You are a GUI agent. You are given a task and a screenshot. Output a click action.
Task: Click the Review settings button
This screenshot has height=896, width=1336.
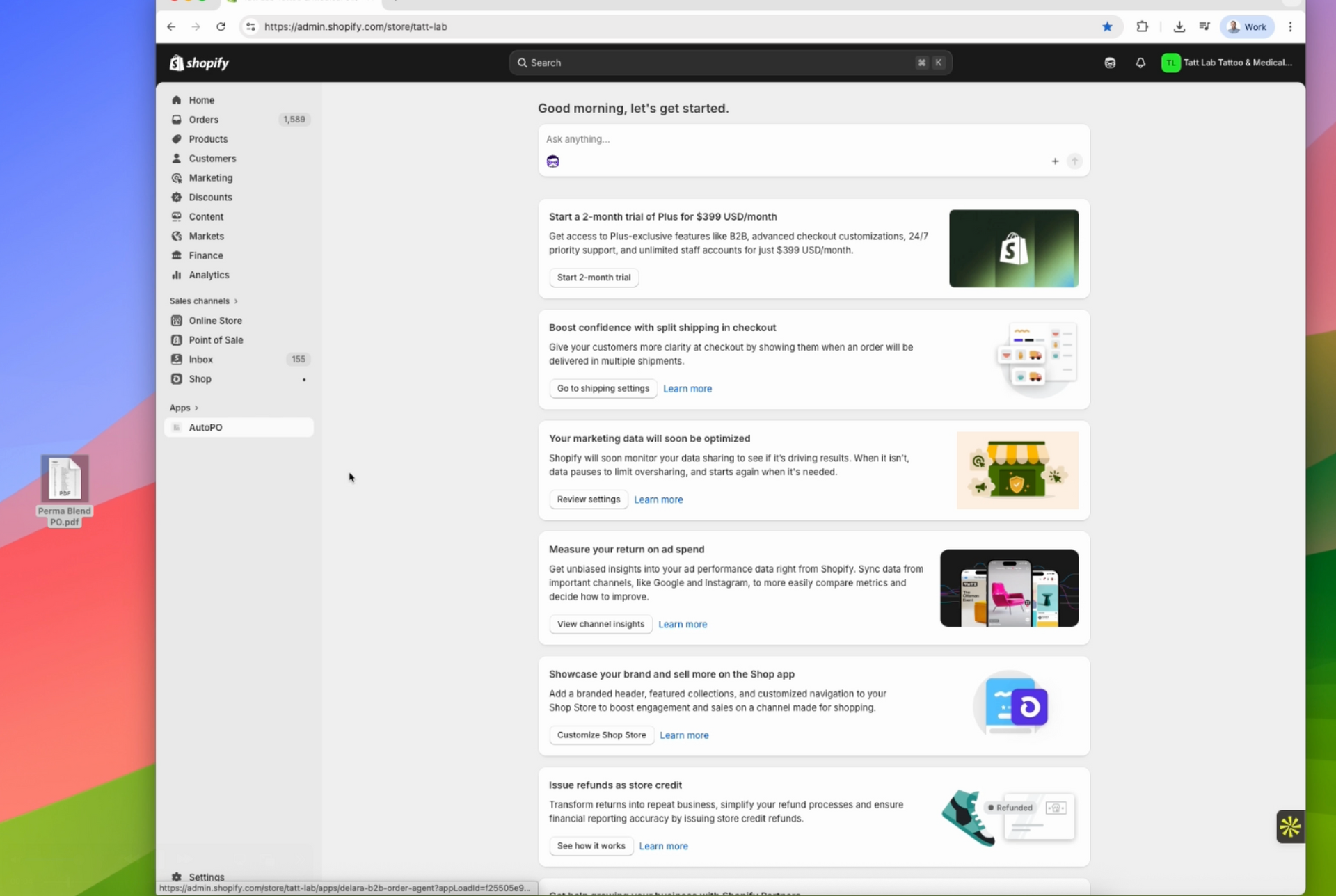coord(588,499)
